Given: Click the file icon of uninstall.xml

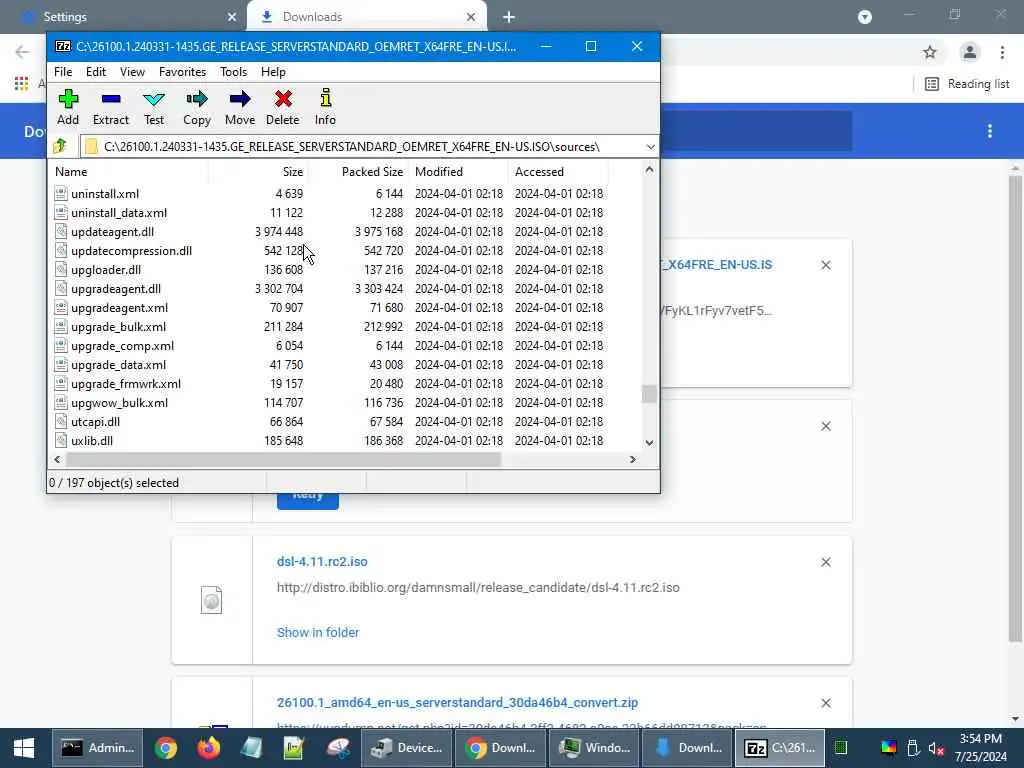Looking at the screenshot, I should tap(61, 193).
